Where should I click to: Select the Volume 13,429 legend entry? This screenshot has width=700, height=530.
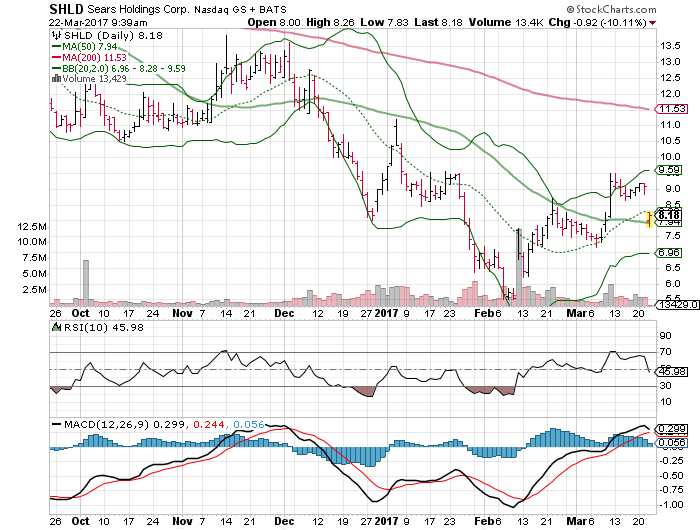pyautogui.click(x=90, y=79)
